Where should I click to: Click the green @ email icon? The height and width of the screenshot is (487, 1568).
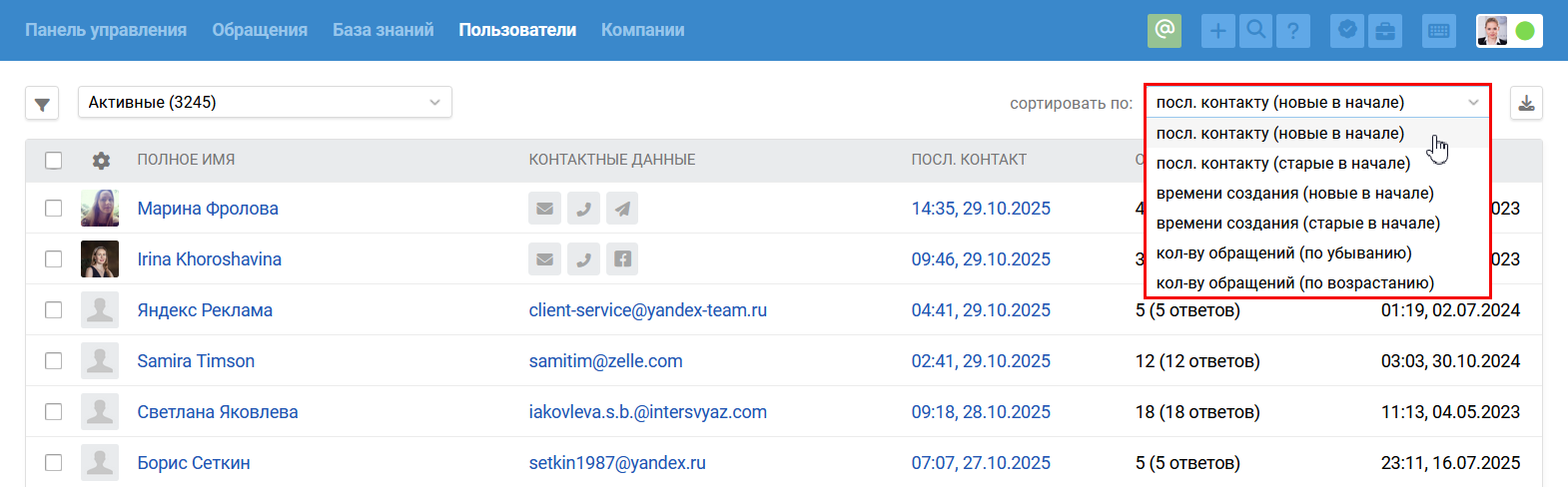[x=1164, y=30]
